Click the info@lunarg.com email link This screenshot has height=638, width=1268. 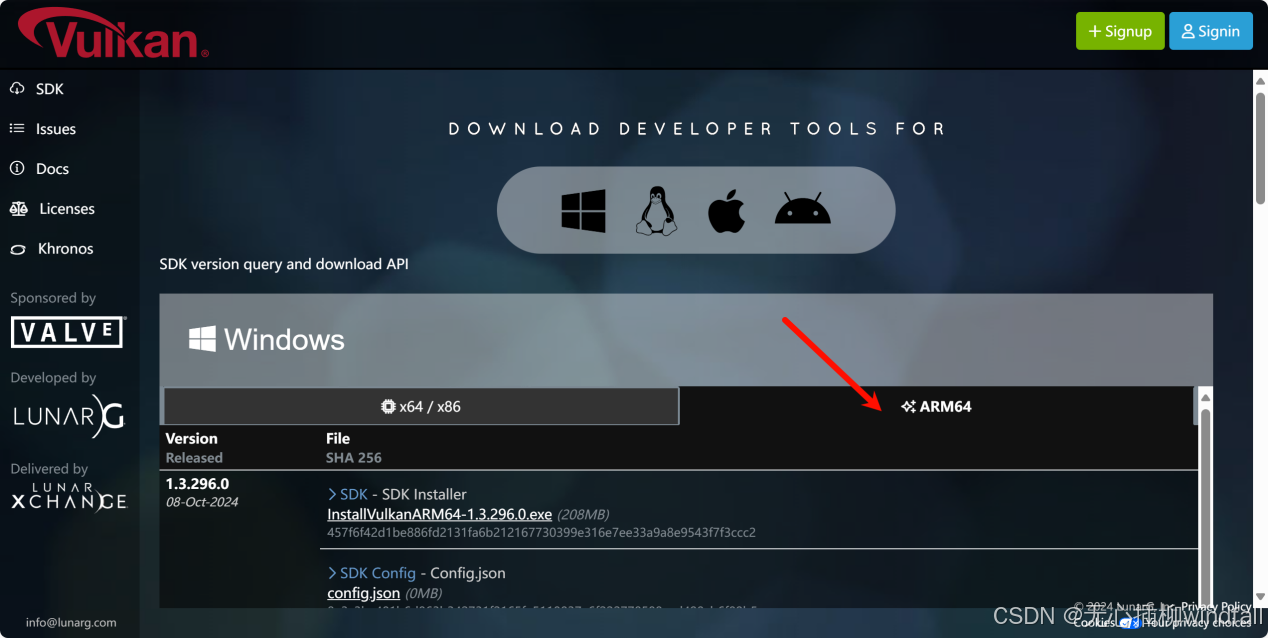[x=71, y=622]
